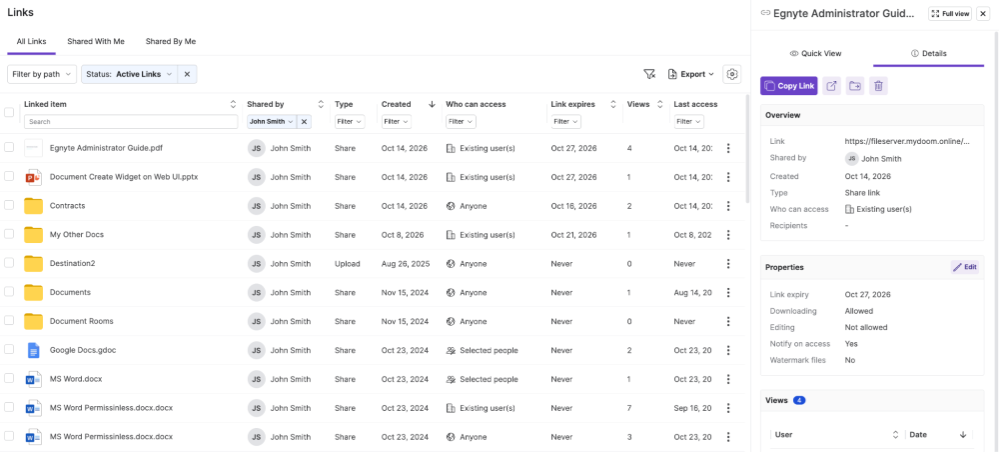This screenshot has height=452, width=999.
Task: Click Edit in the Properties section
Action: tap(965, 267)
